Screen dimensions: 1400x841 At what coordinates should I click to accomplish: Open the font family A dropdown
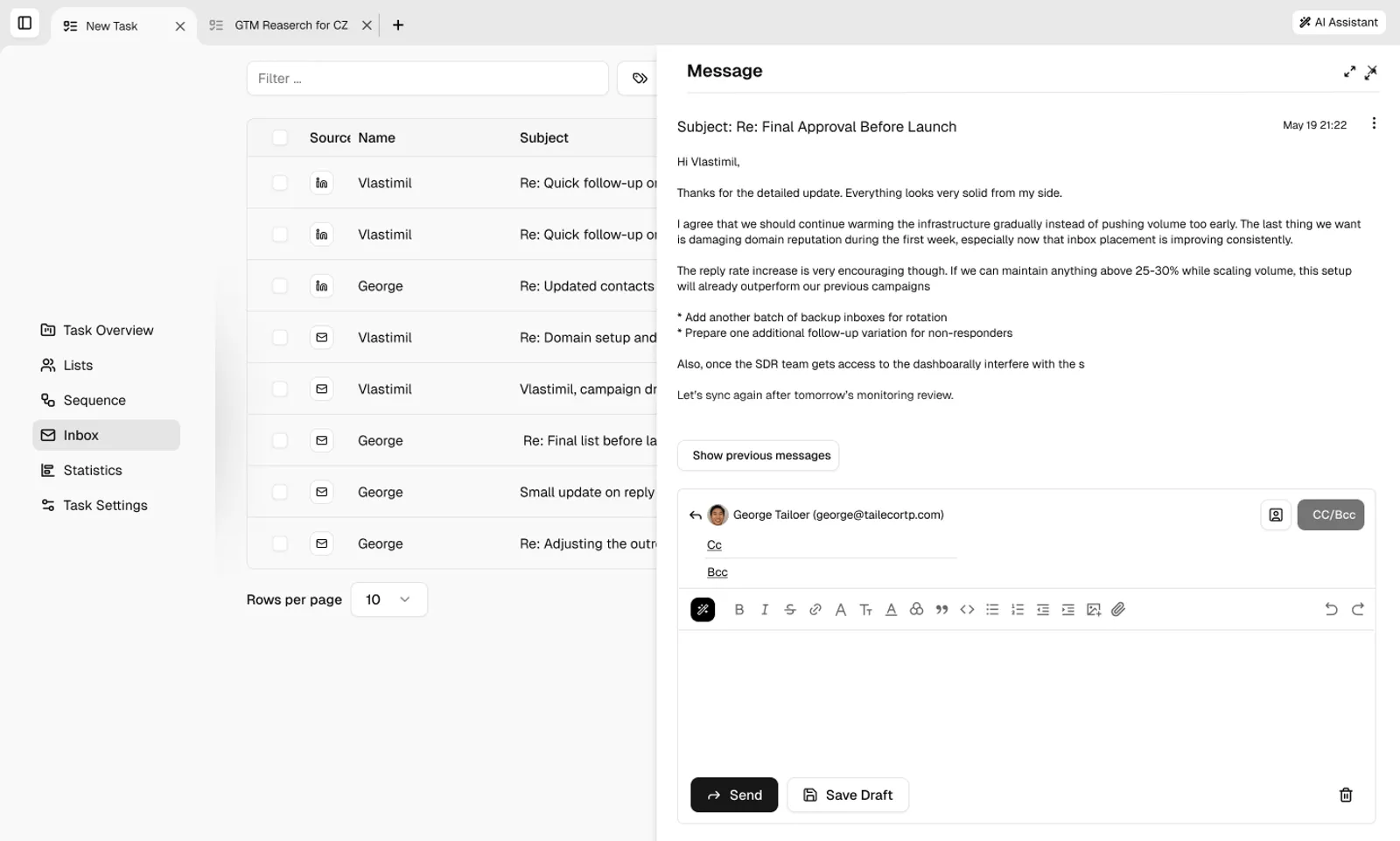(x=841, y=610)
